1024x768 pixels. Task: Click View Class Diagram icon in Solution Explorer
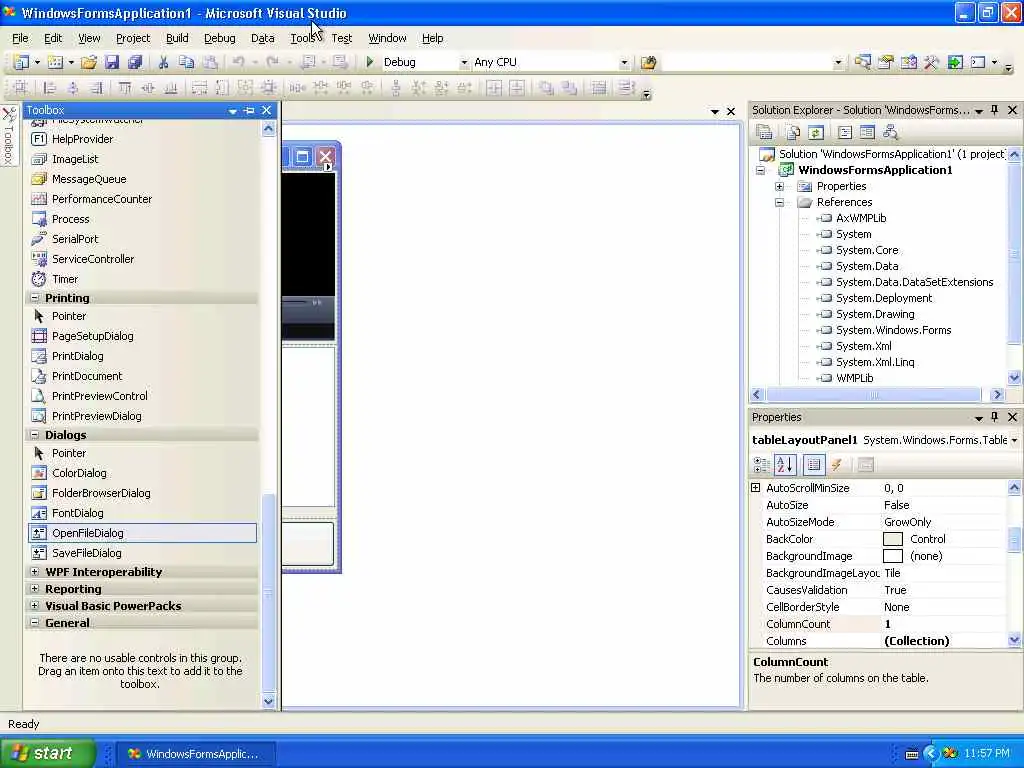(890, 133)
